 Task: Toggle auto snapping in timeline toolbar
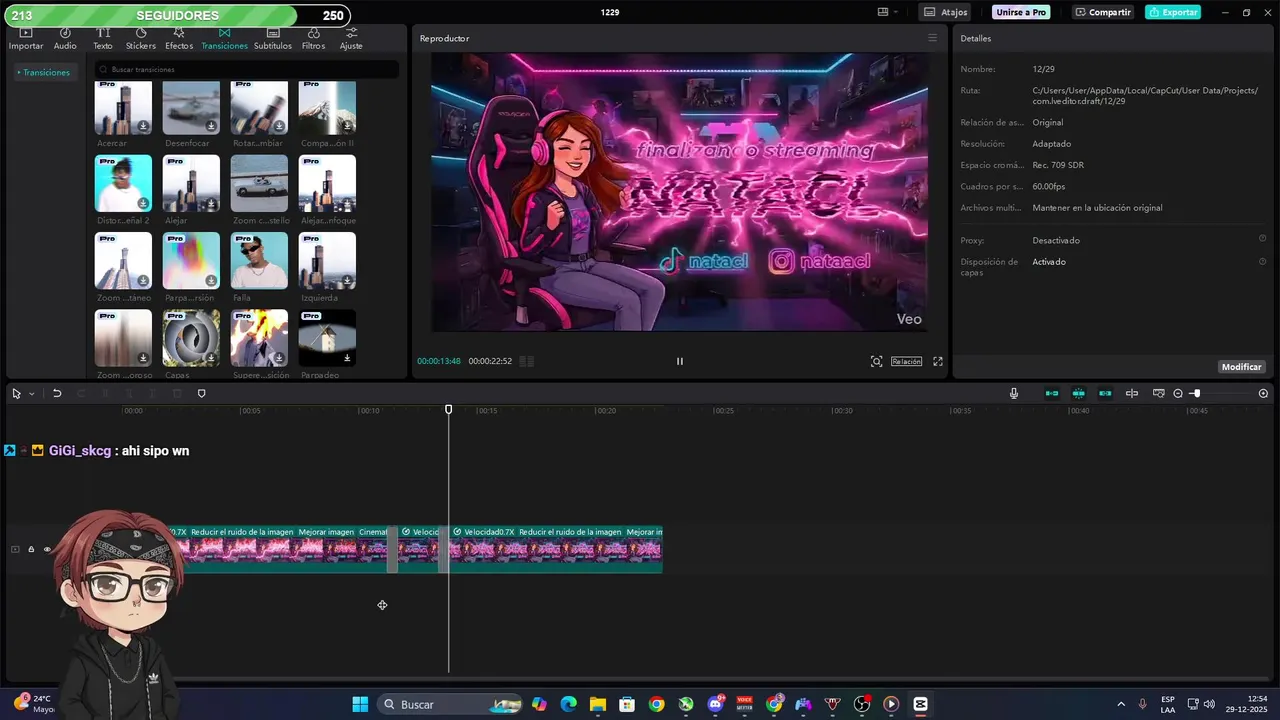(x=1079, y=394)
